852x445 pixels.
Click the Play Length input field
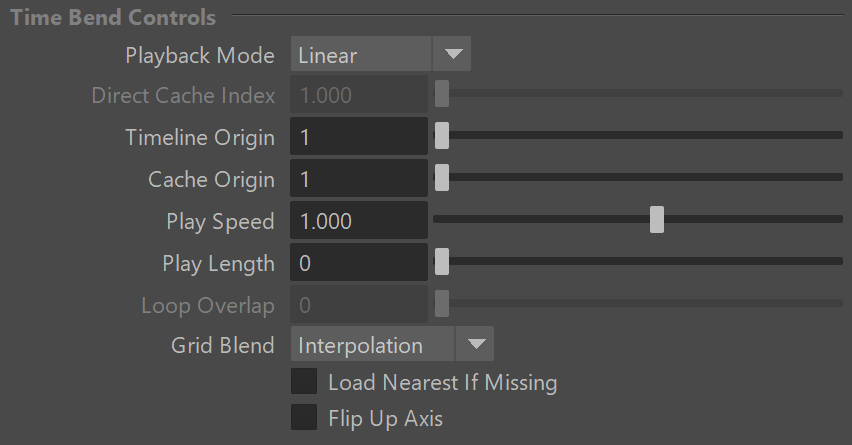pyautogui.click(x=359, y=262)
